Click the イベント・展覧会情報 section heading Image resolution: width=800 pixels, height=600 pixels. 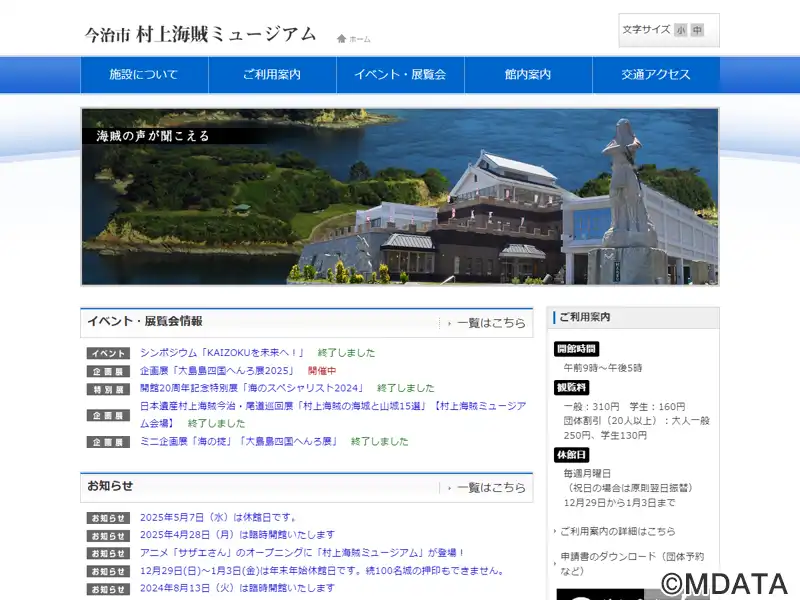coord(145,321)
